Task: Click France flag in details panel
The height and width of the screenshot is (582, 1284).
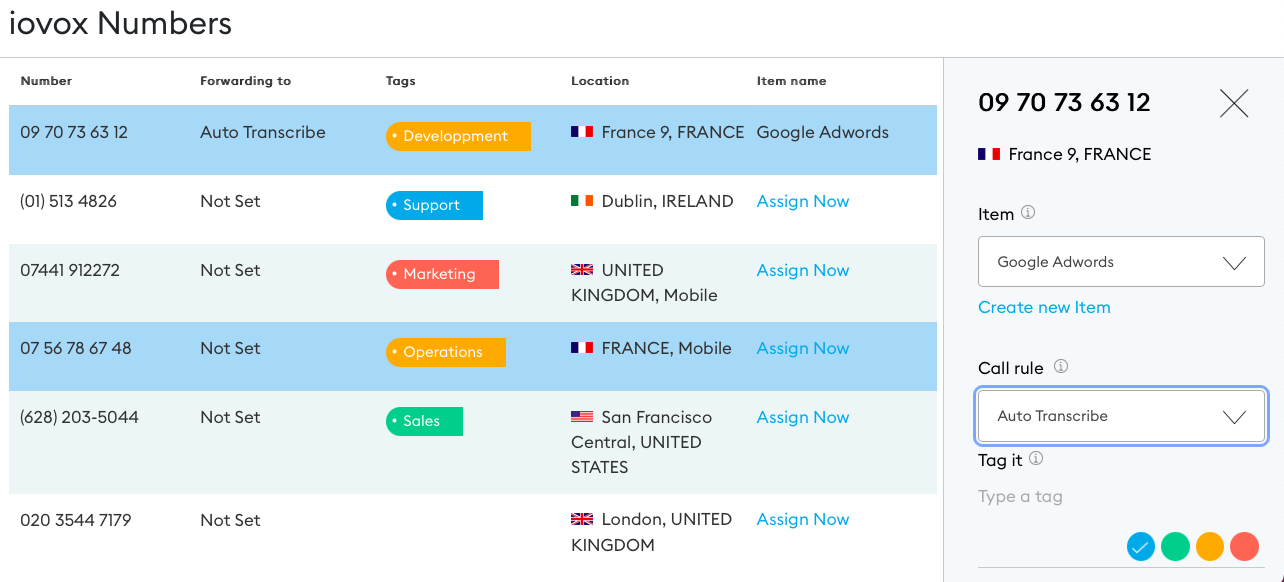Action: pos(989,154)
